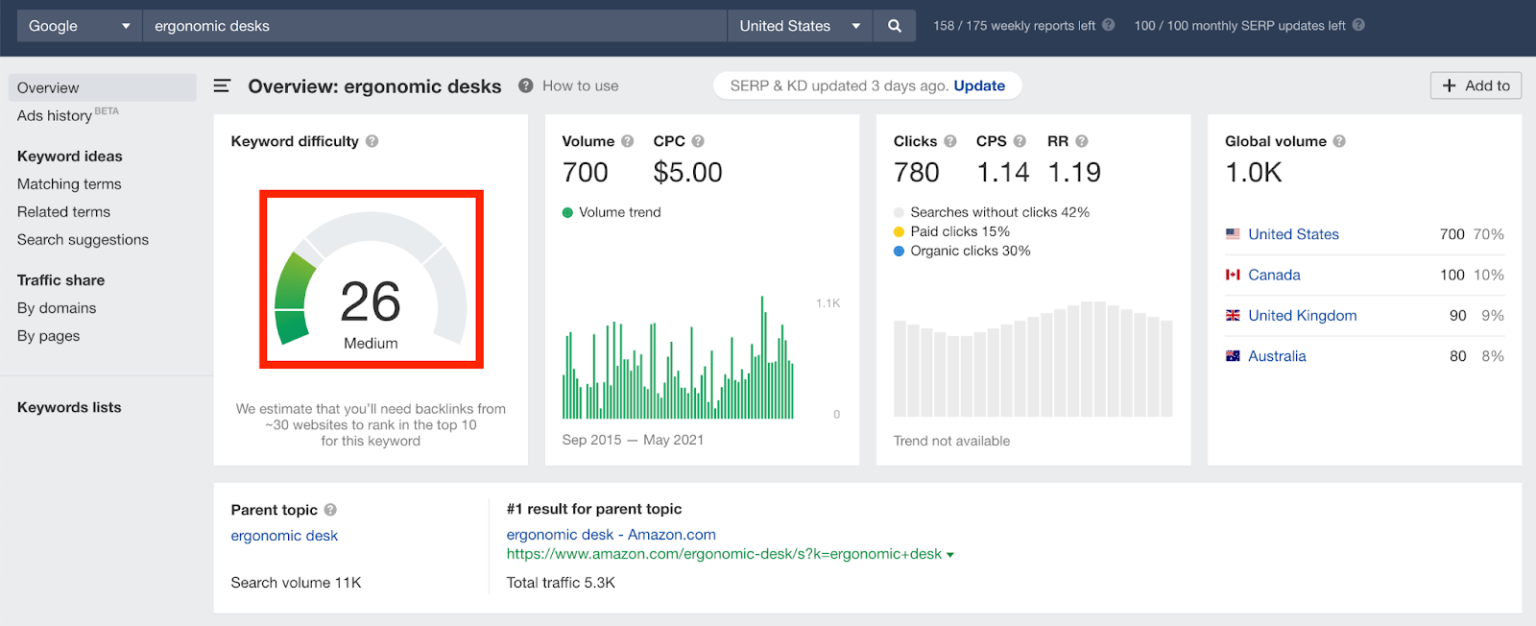1536x626 pixels.
Task: Click the Canada flag icon
Action: [x=1232, y=274]
